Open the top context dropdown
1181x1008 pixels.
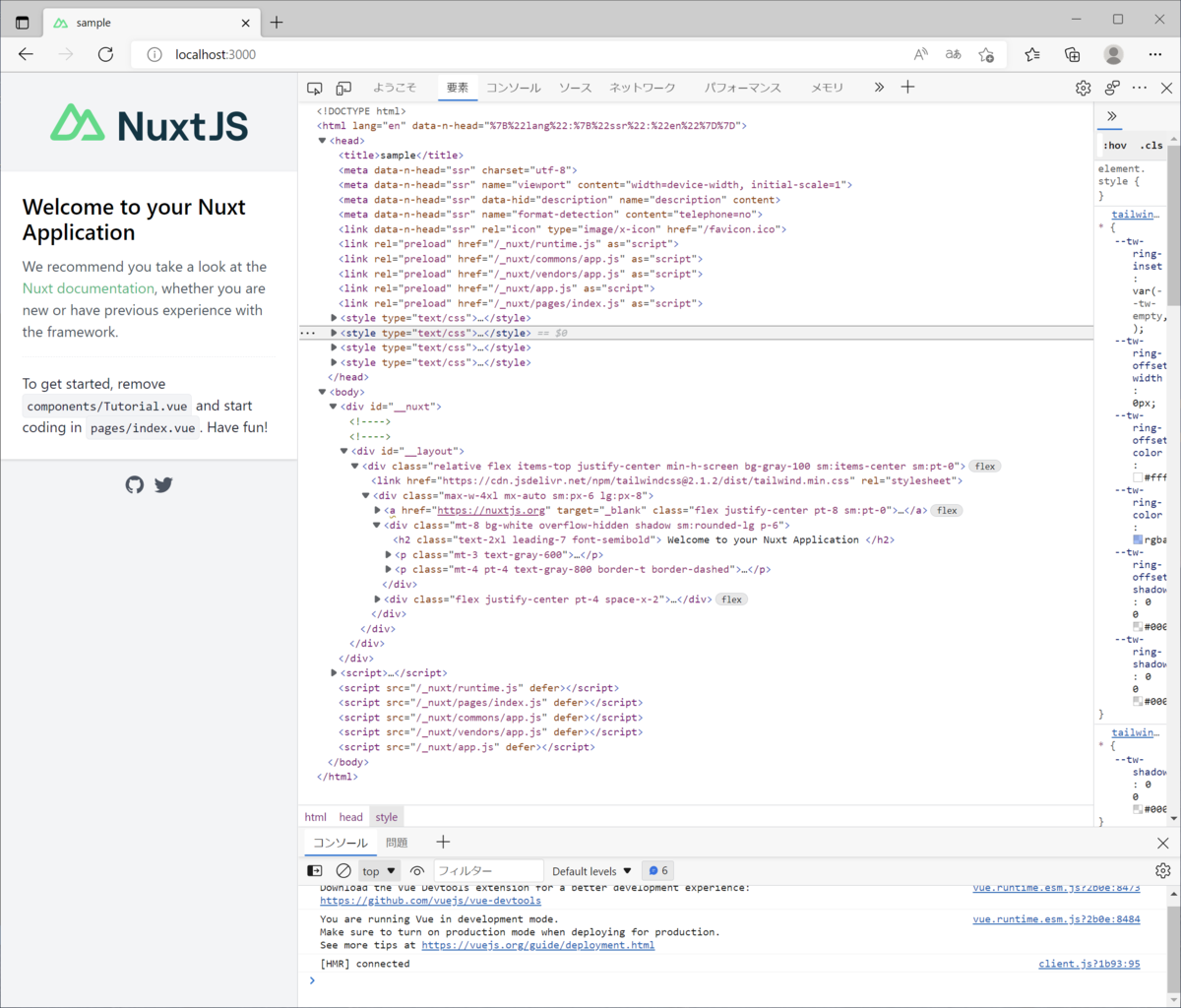(380, 870)
